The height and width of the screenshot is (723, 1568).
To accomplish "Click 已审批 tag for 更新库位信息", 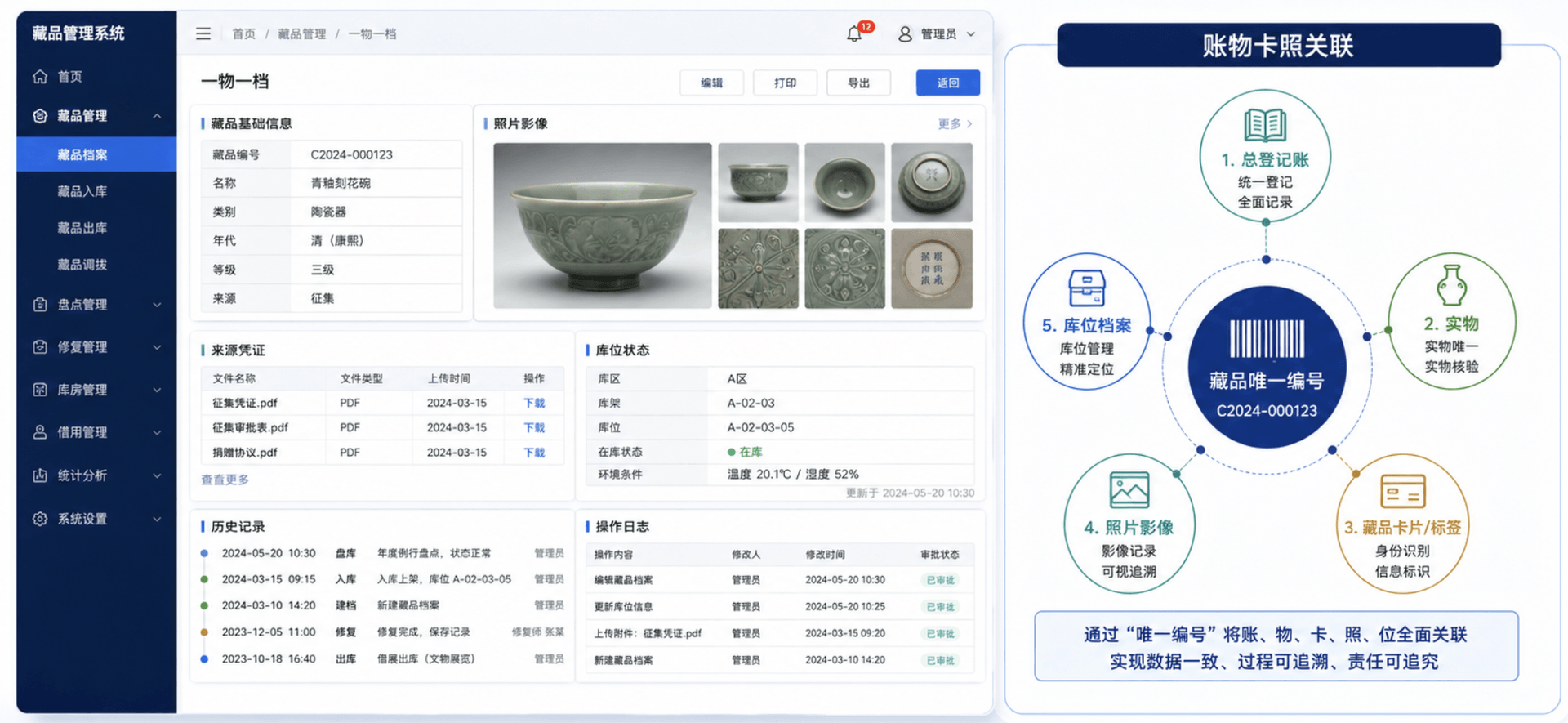I will [940, 607].
